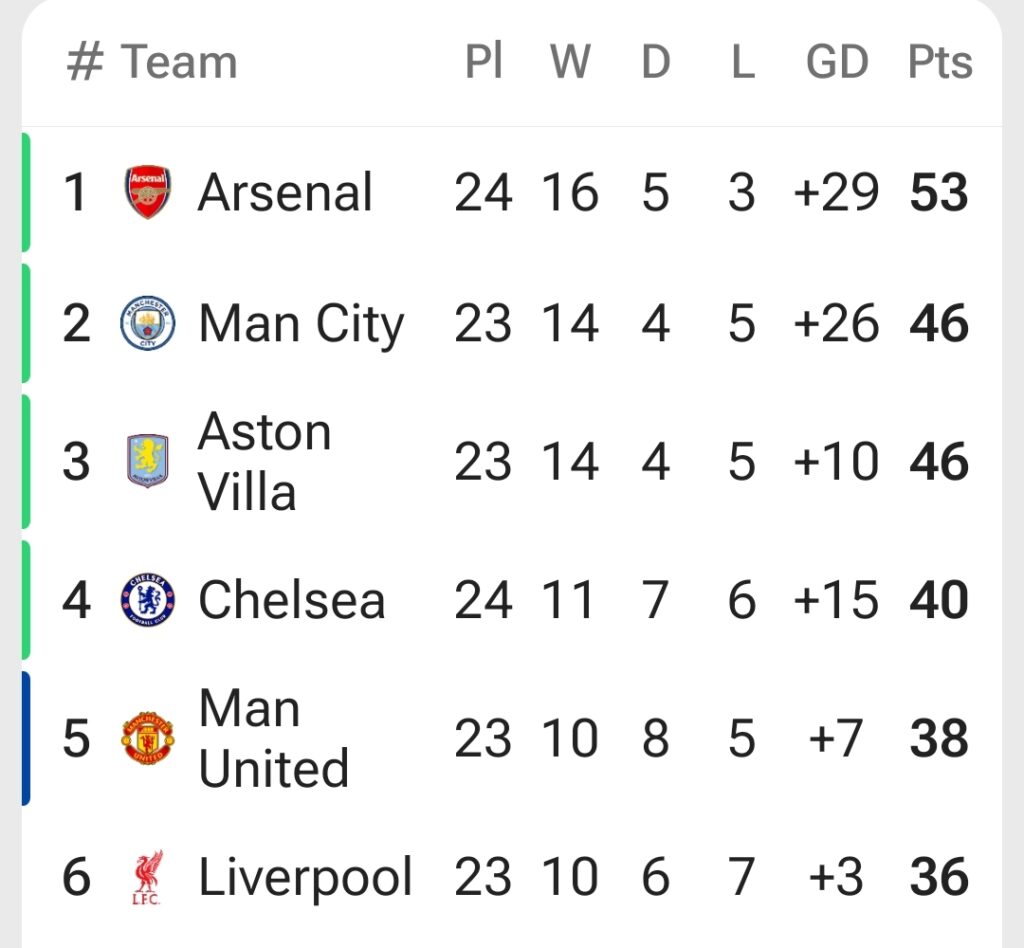Select the D column header

655,62
